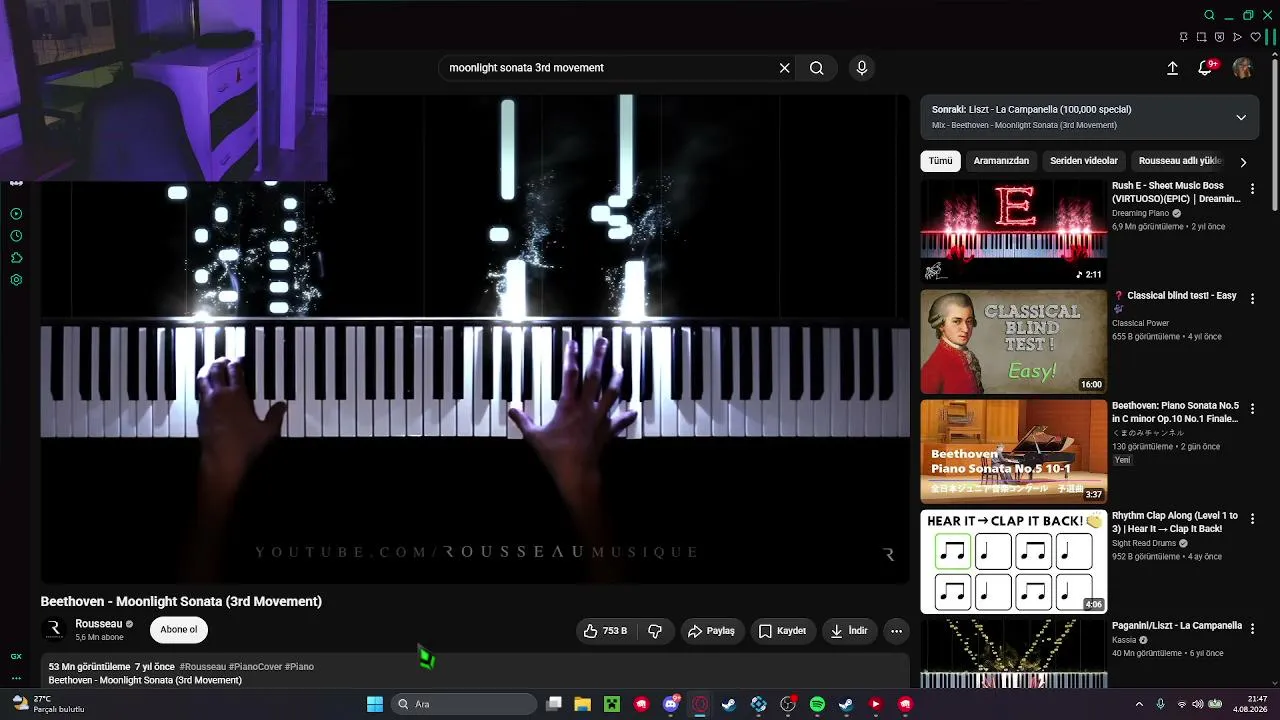Download video with İndir button

click(849, 631)
